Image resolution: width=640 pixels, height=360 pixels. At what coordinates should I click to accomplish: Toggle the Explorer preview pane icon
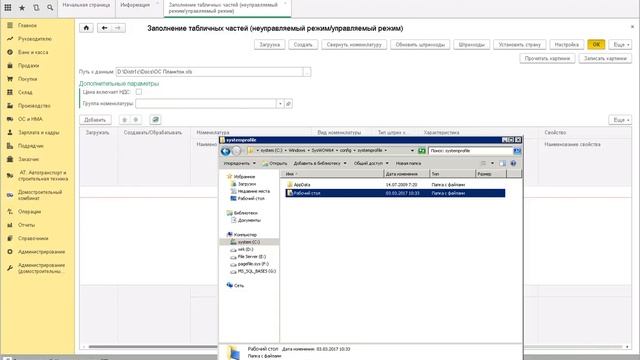click(x=502, y=163)
